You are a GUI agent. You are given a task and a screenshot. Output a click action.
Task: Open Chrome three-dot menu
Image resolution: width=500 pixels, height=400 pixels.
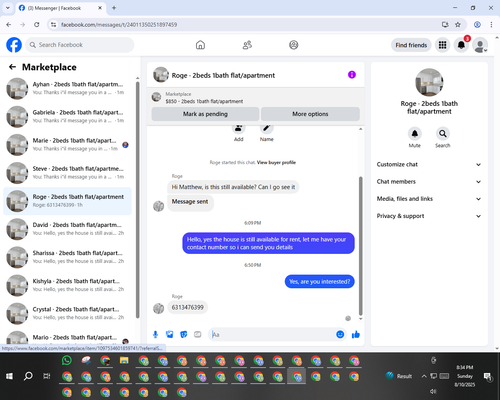[491, 24]
